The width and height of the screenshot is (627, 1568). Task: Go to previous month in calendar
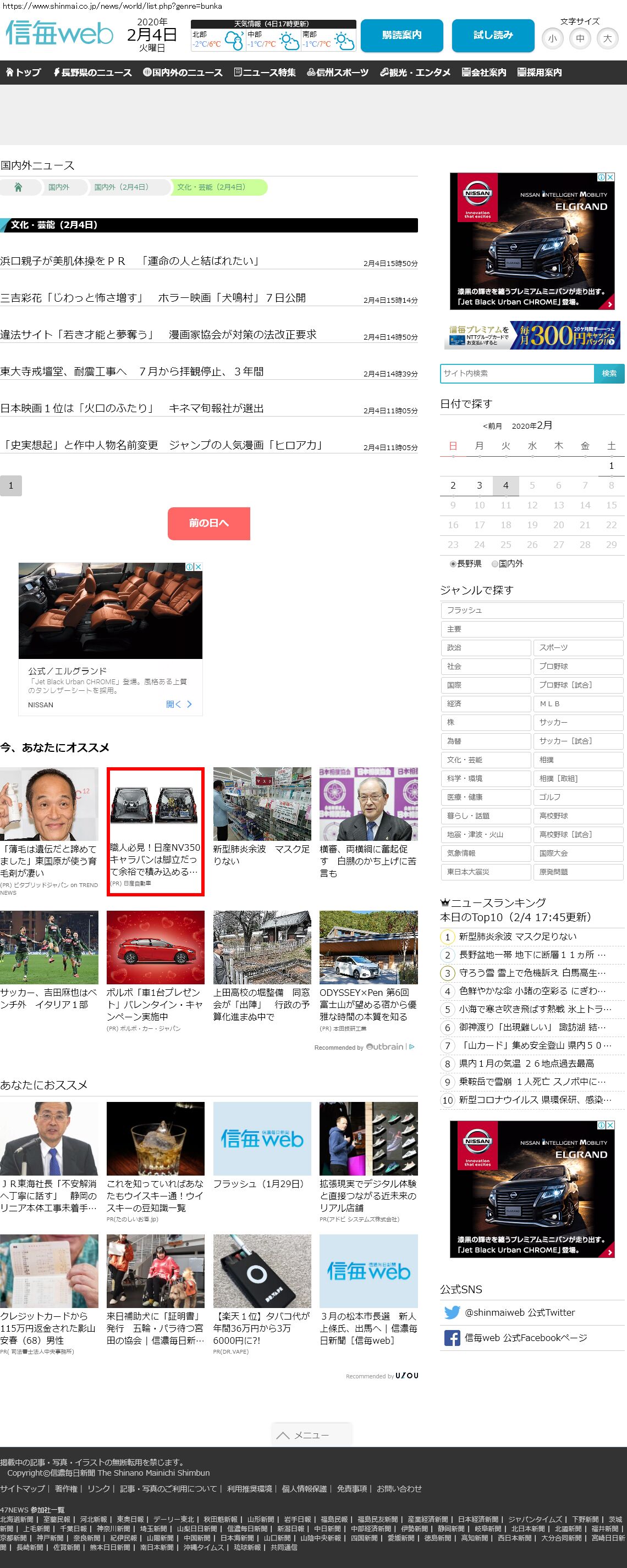point(492,426)
